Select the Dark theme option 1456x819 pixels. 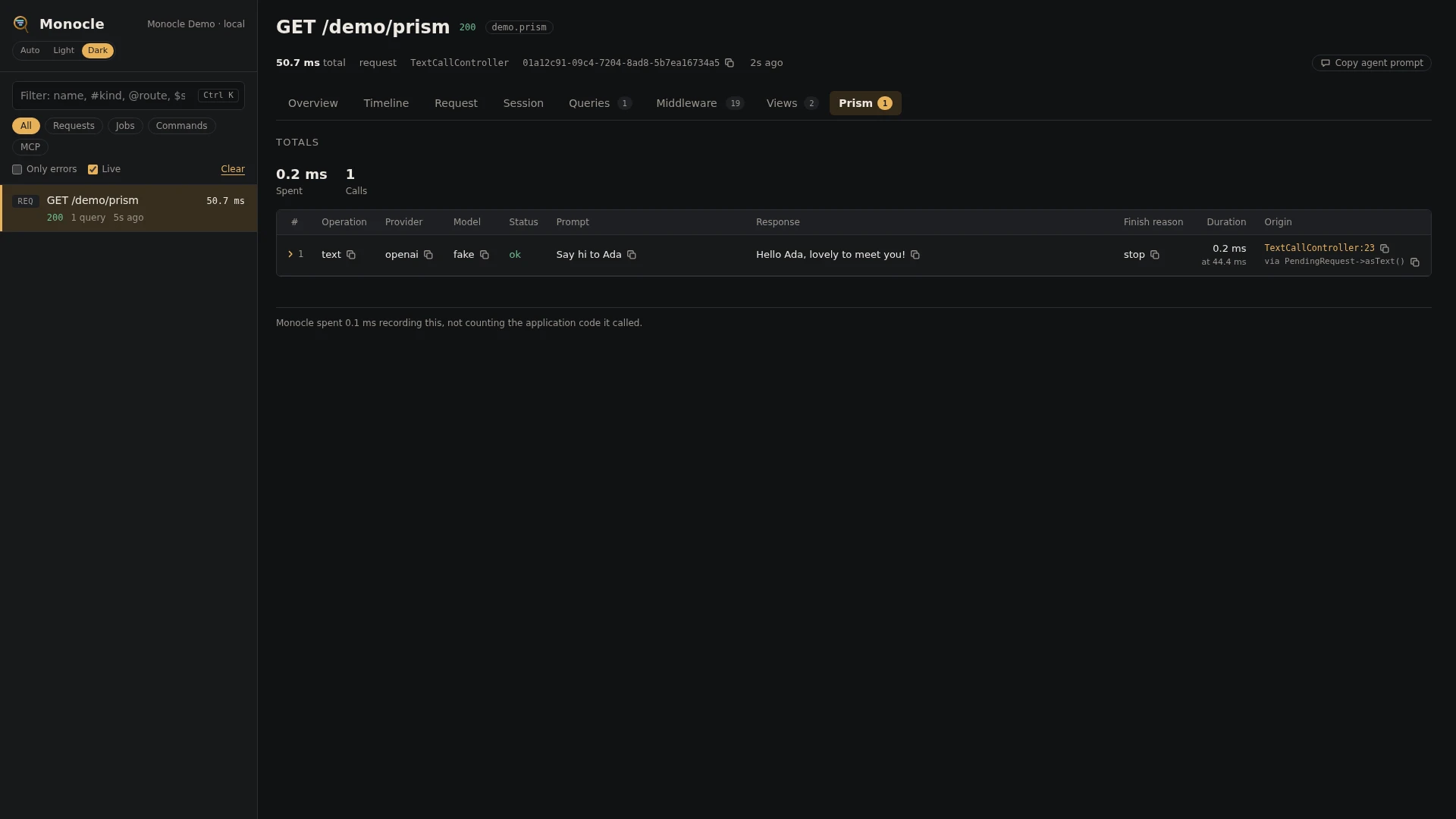click(x=98, y=51)
